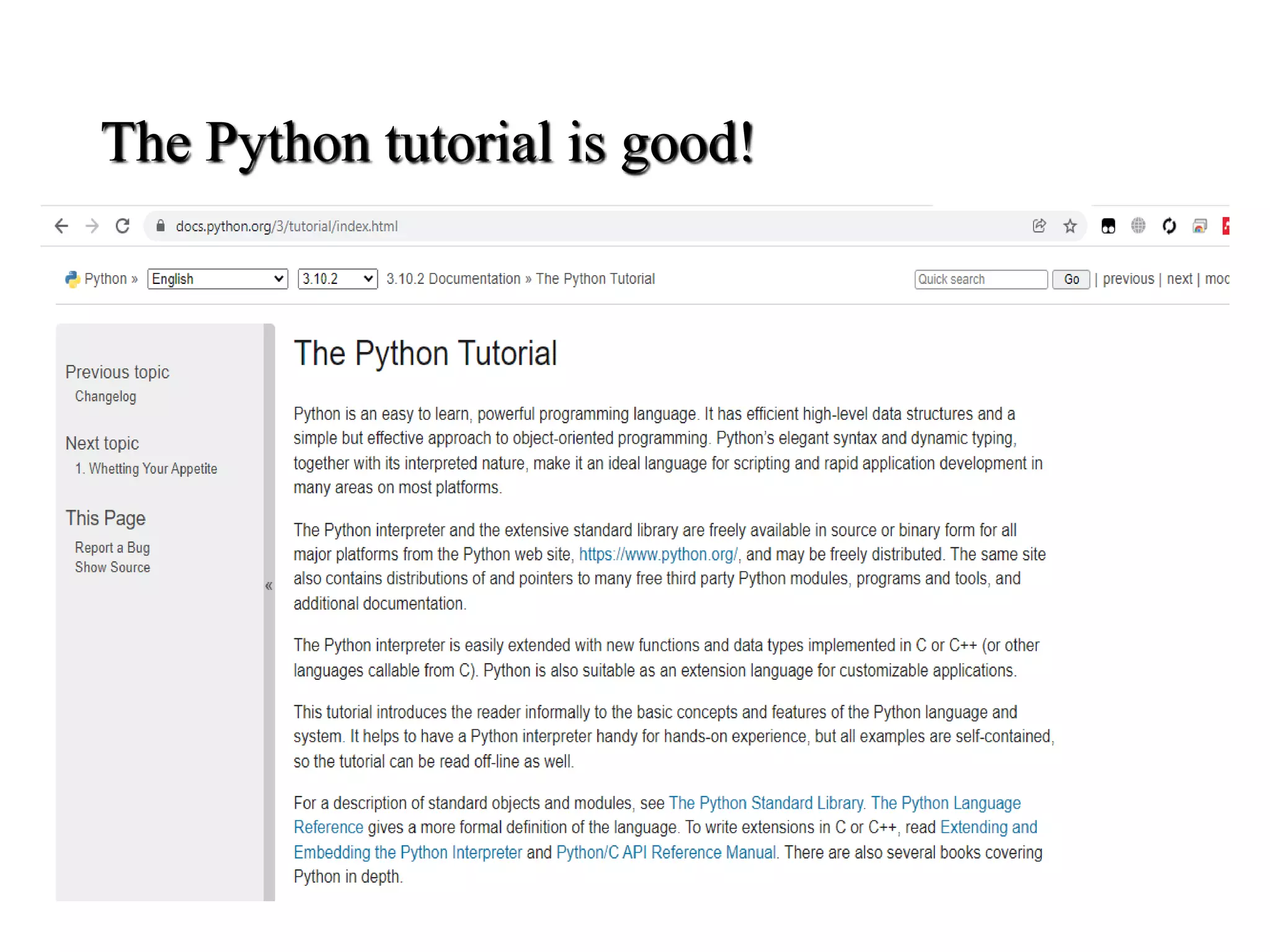Click the Go search button
Image resolution: width=1270 pixels, height=952 pixels.
click(x=1071, y=280)
